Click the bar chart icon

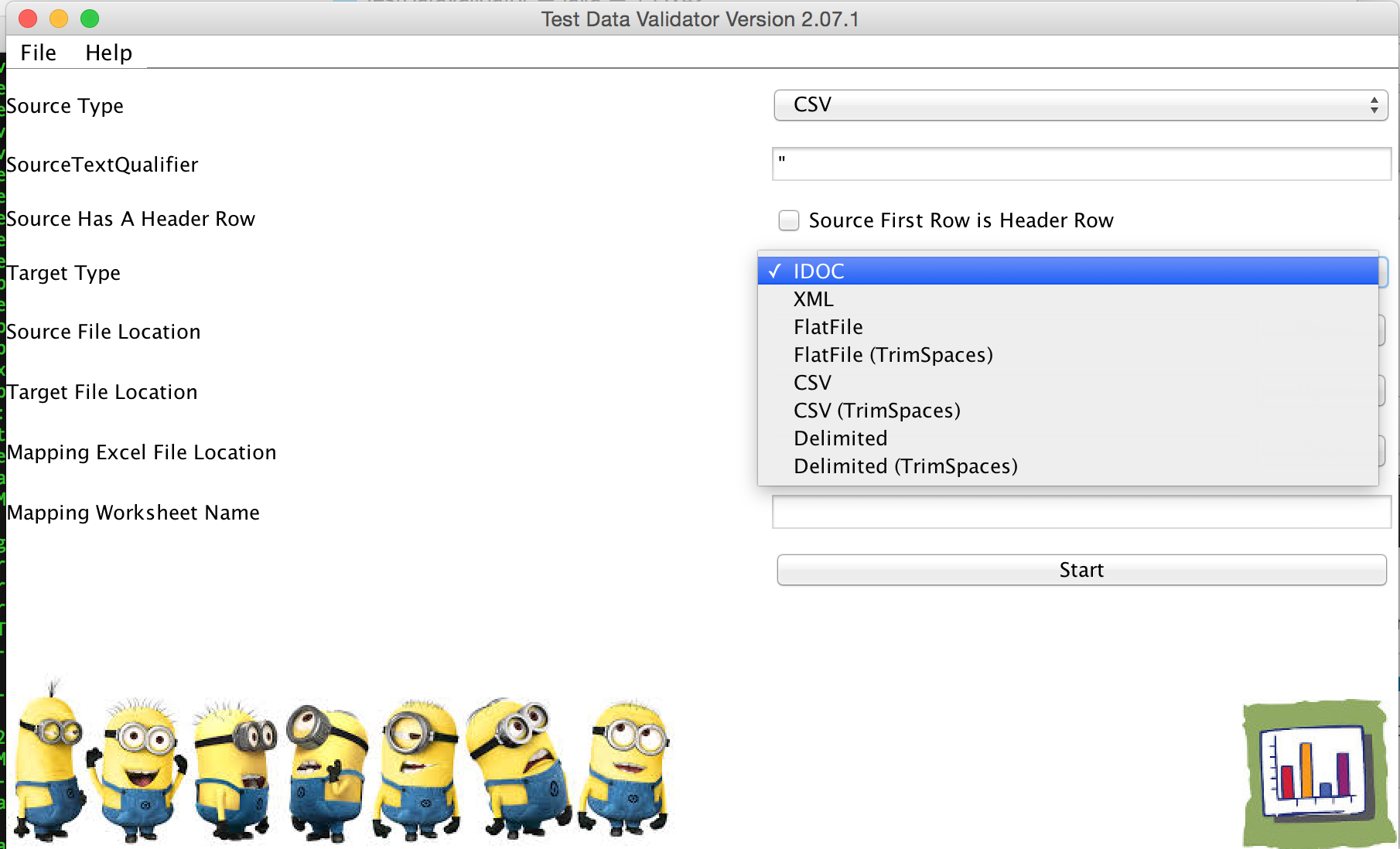point(1312,774)
